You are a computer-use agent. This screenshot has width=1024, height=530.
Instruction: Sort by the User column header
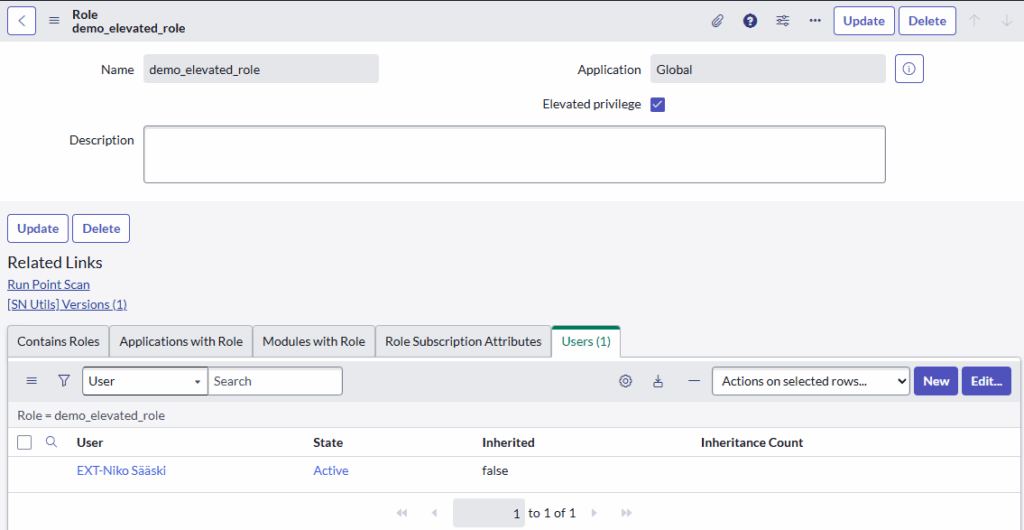click(90, 443)
